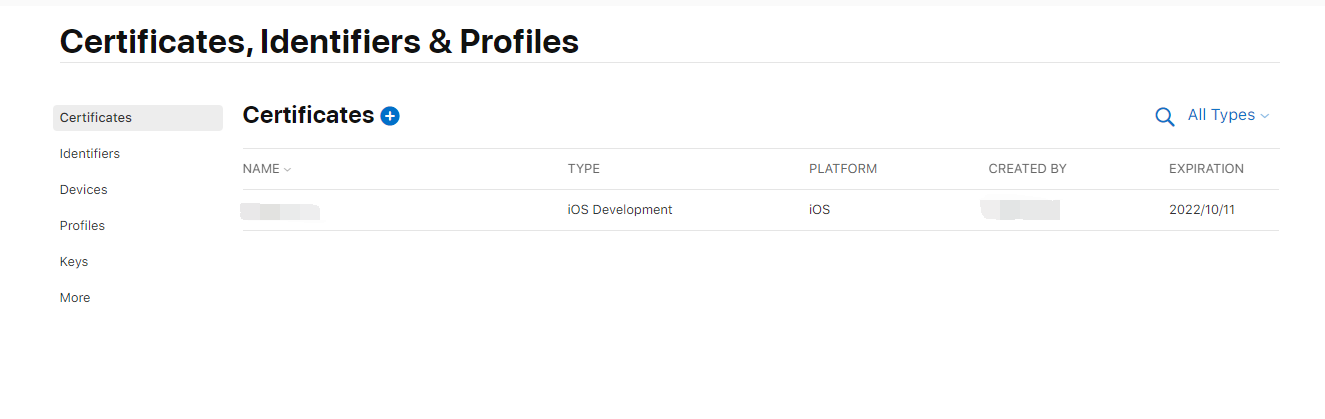The image size is (1325, 419).
Task: Click the blue plus icon to add a certificate
Action: [390, 116]
